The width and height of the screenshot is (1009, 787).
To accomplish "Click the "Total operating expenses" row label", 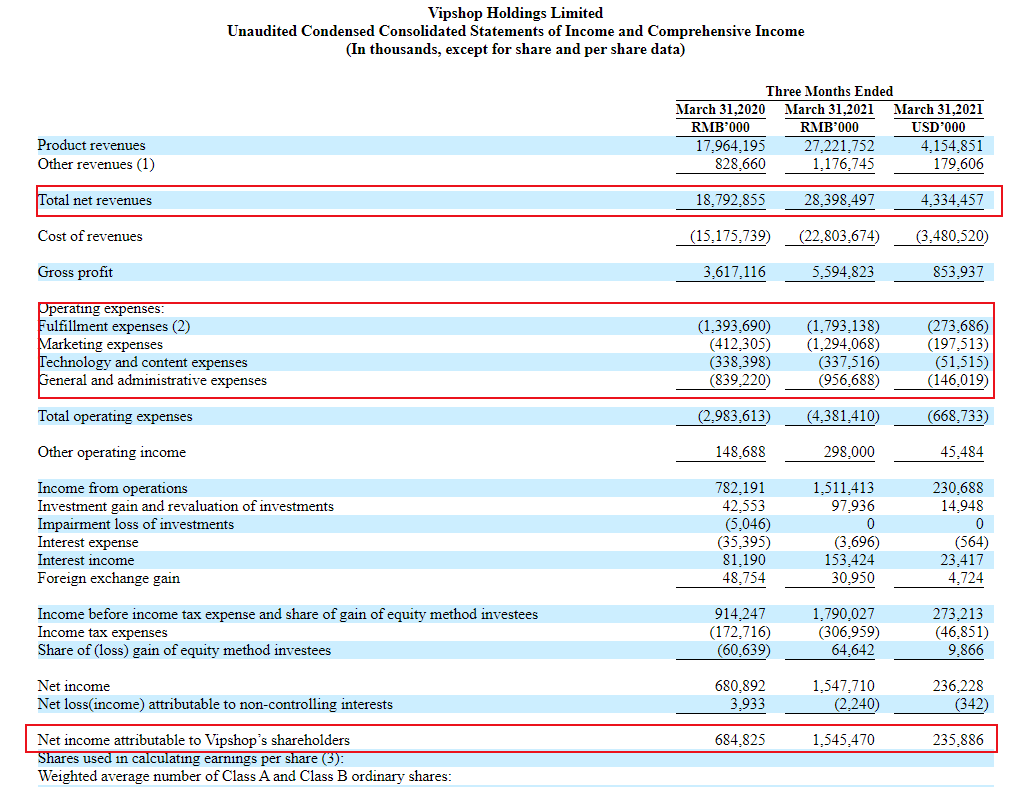I will [115, 416].
